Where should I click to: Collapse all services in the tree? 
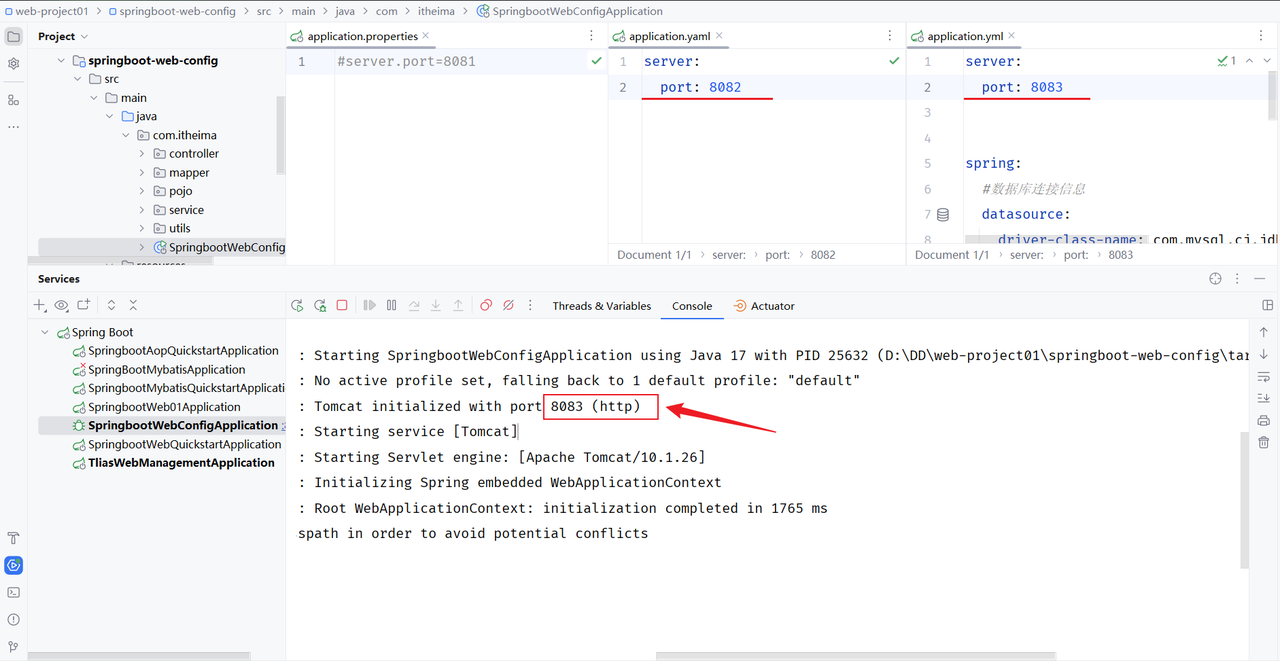point(133,305)
